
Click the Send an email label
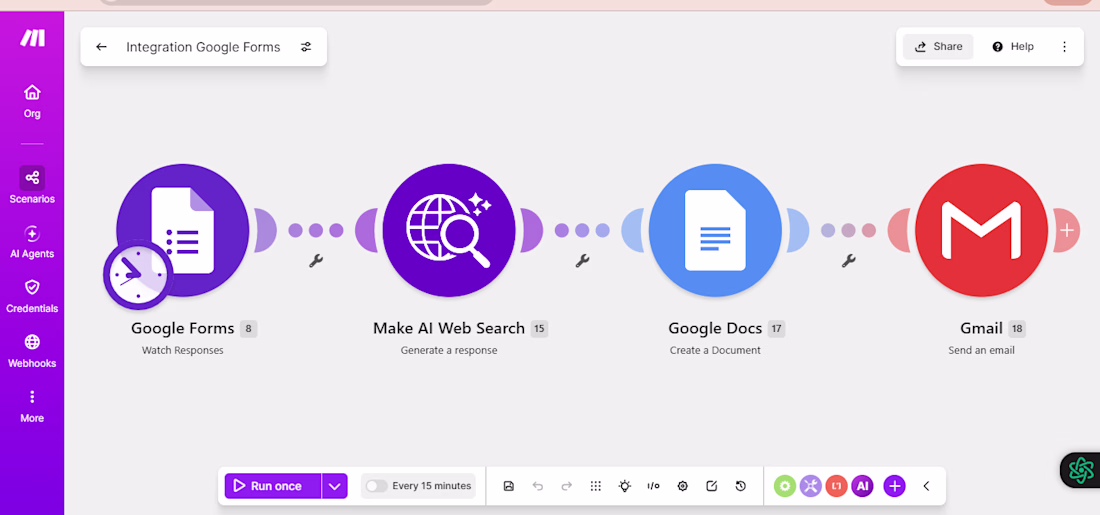pyautogui.click(x=981, y=350)
